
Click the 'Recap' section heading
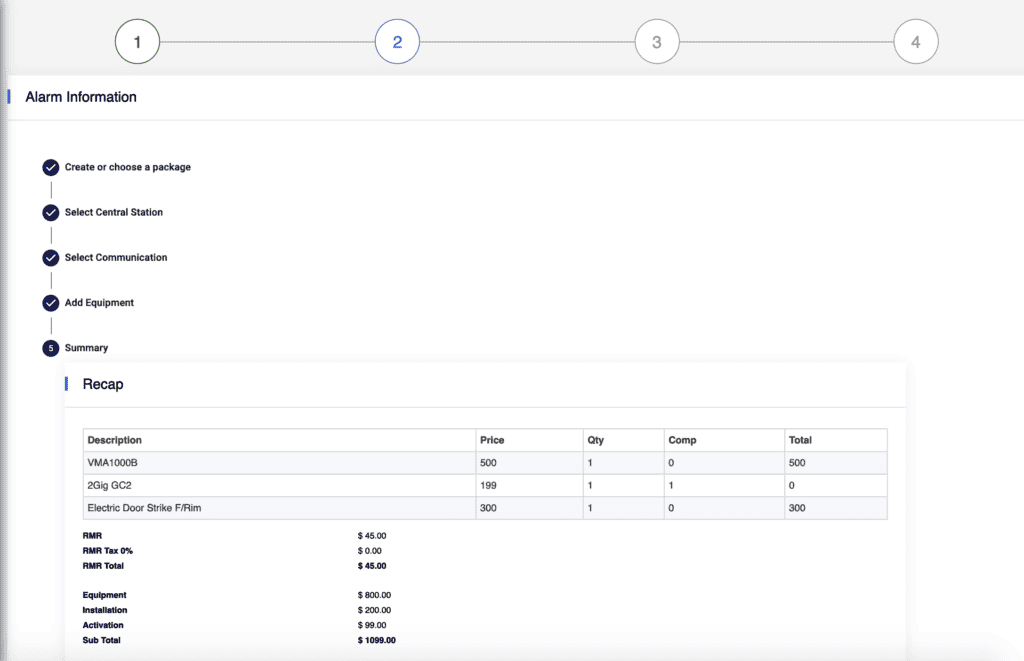click(x=103, y=384)
